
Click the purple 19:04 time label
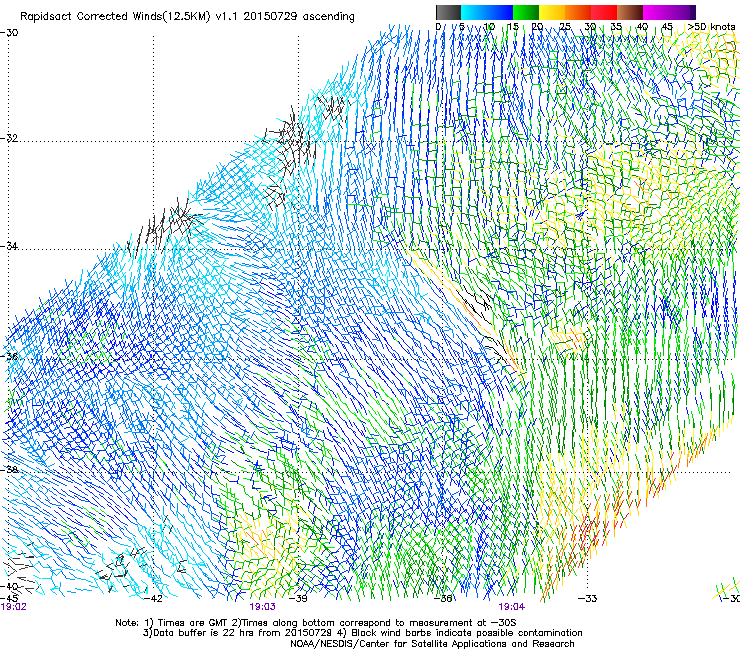[512, 607]
